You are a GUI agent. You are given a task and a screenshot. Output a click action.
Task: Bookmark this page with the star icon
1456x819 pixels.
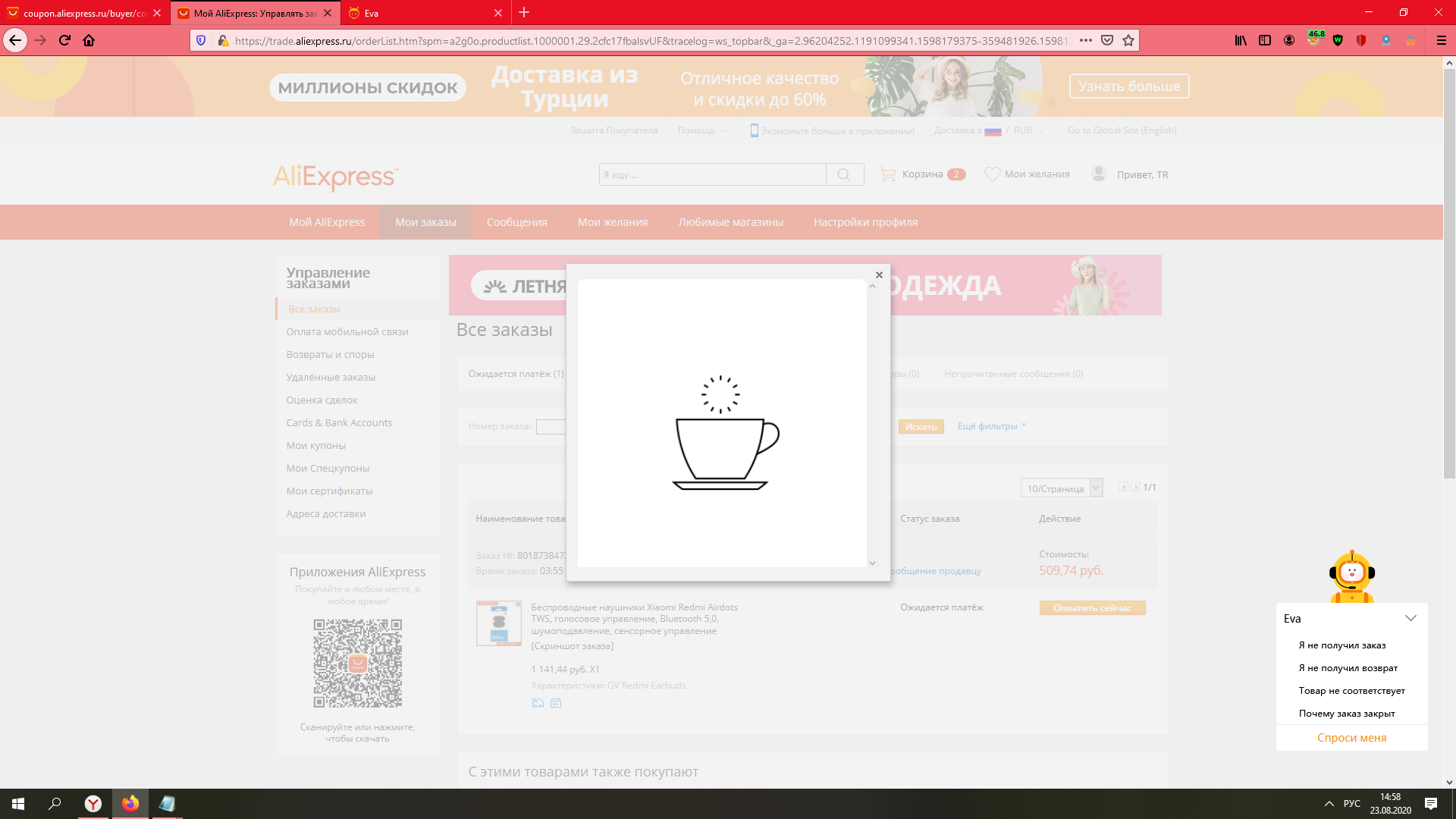pyautogui.click(x=1128, y=40)
